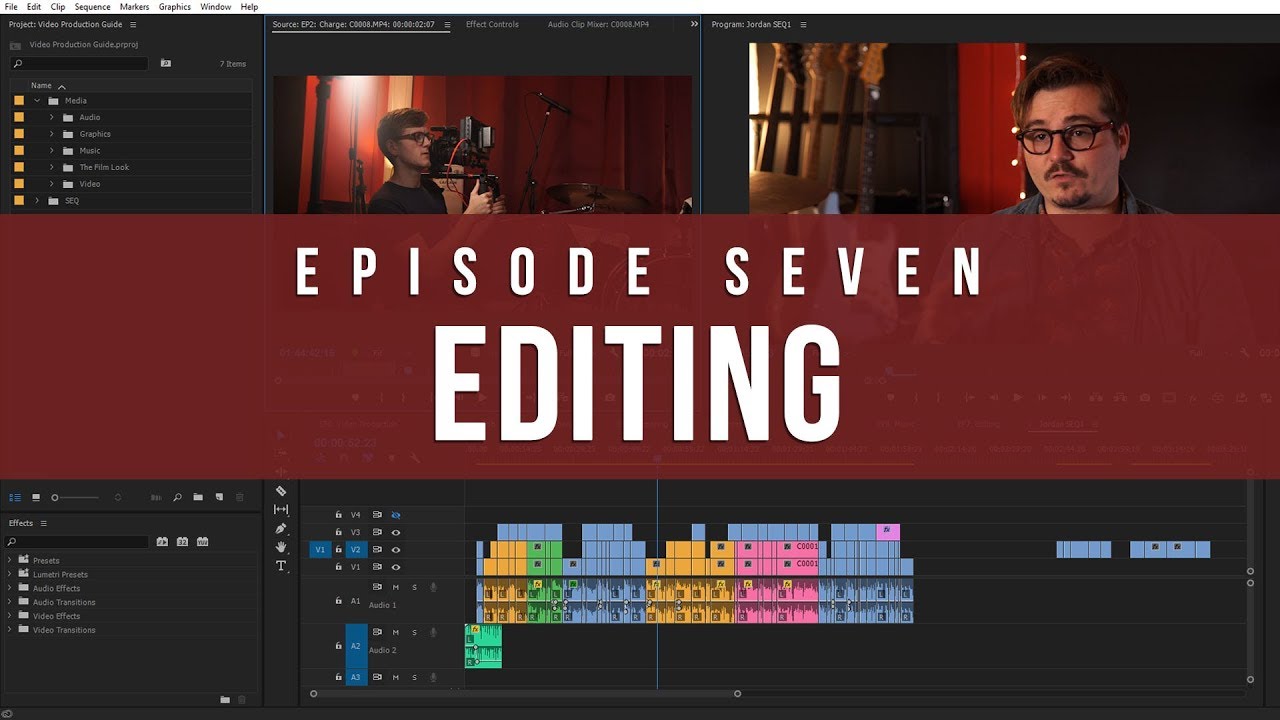Create a New Bin in Project panel
1280x720 pixels.
198,497
